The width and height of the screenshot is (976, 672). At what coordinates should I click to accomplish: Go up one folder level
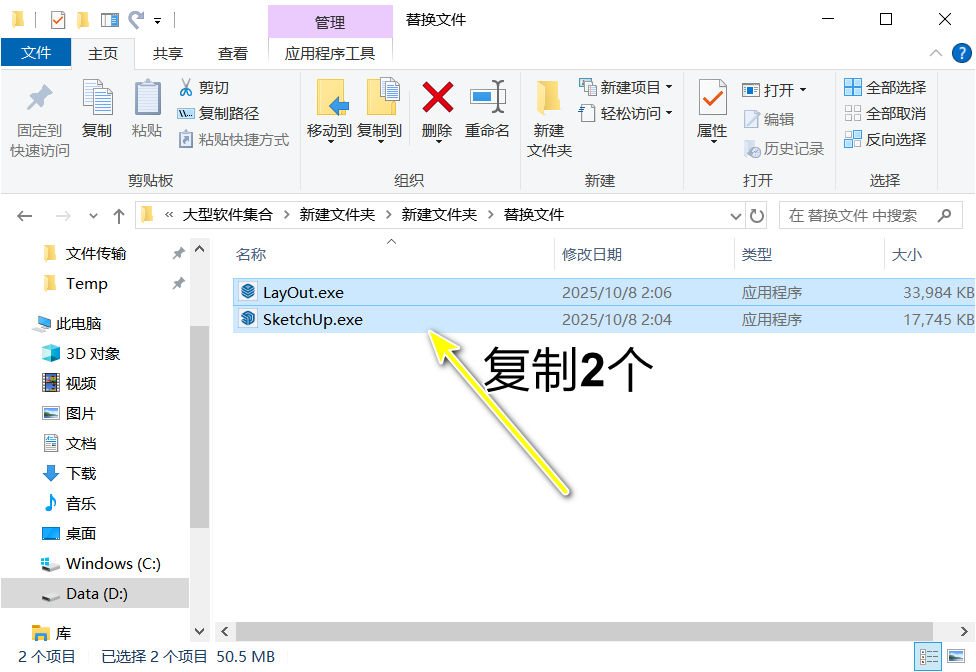(119, 216)
